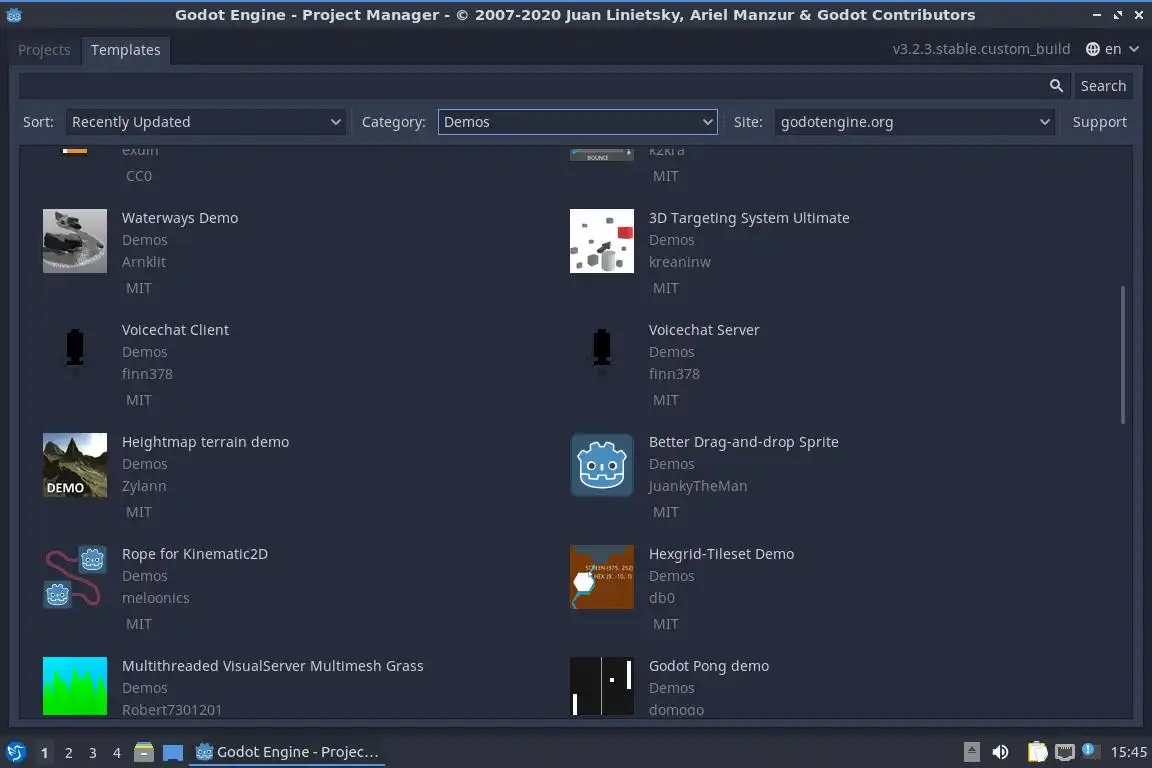Switch to workspace 4

(117, 753)
